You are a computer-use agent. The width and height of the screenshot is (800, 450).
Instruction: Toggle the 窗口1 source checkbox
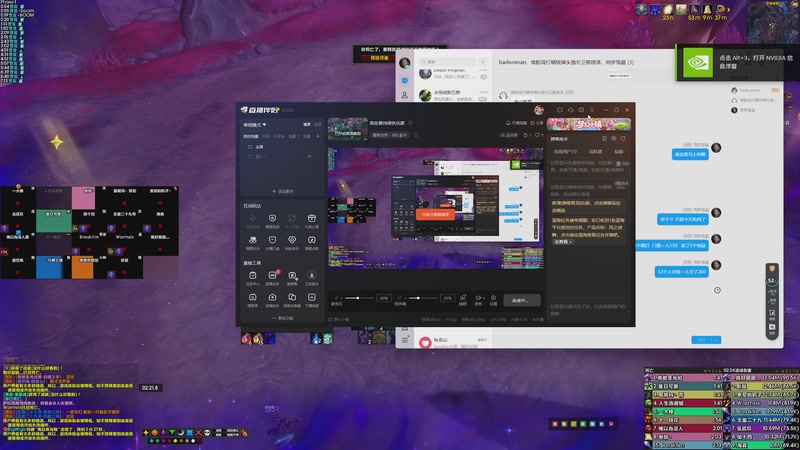click(x=250, y=157)
